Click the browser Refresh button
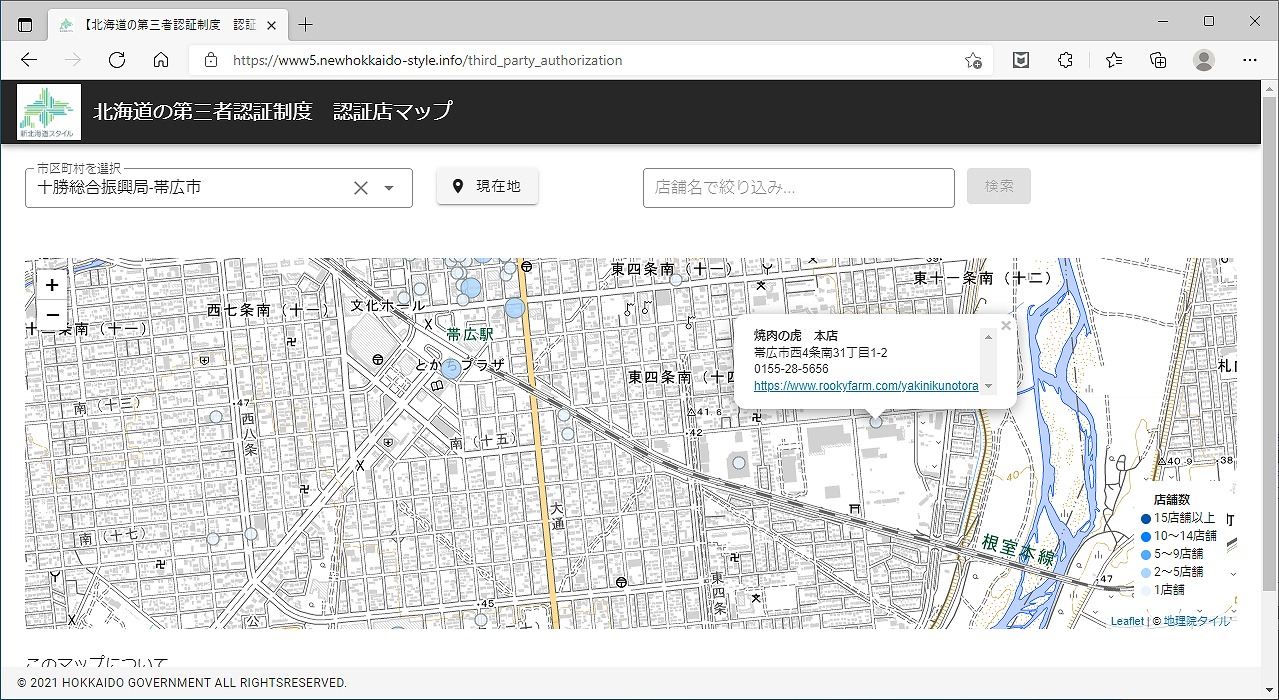 pos(117,60)
